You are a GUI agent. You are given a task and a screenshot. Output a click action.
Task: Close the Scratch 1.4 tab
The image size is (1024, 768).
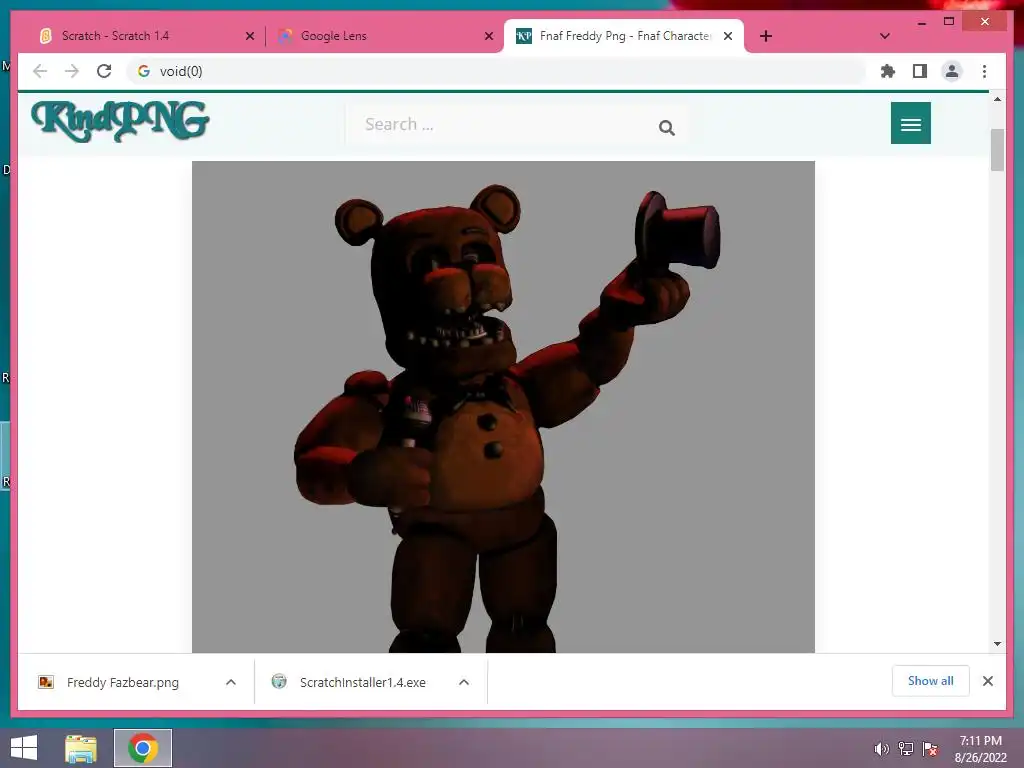coord(249,36)
